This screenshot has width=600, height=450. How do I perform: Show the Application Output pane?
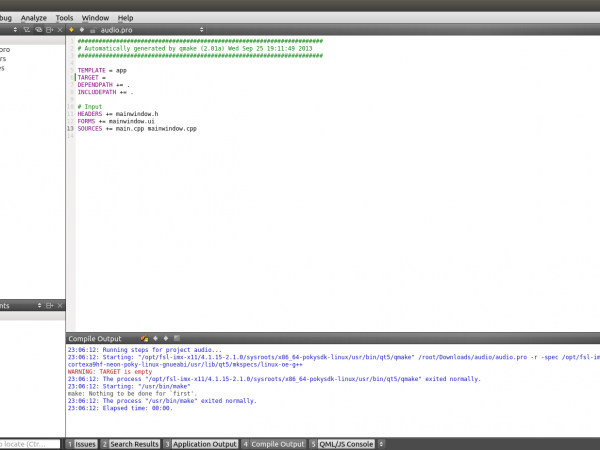(201, 444)
